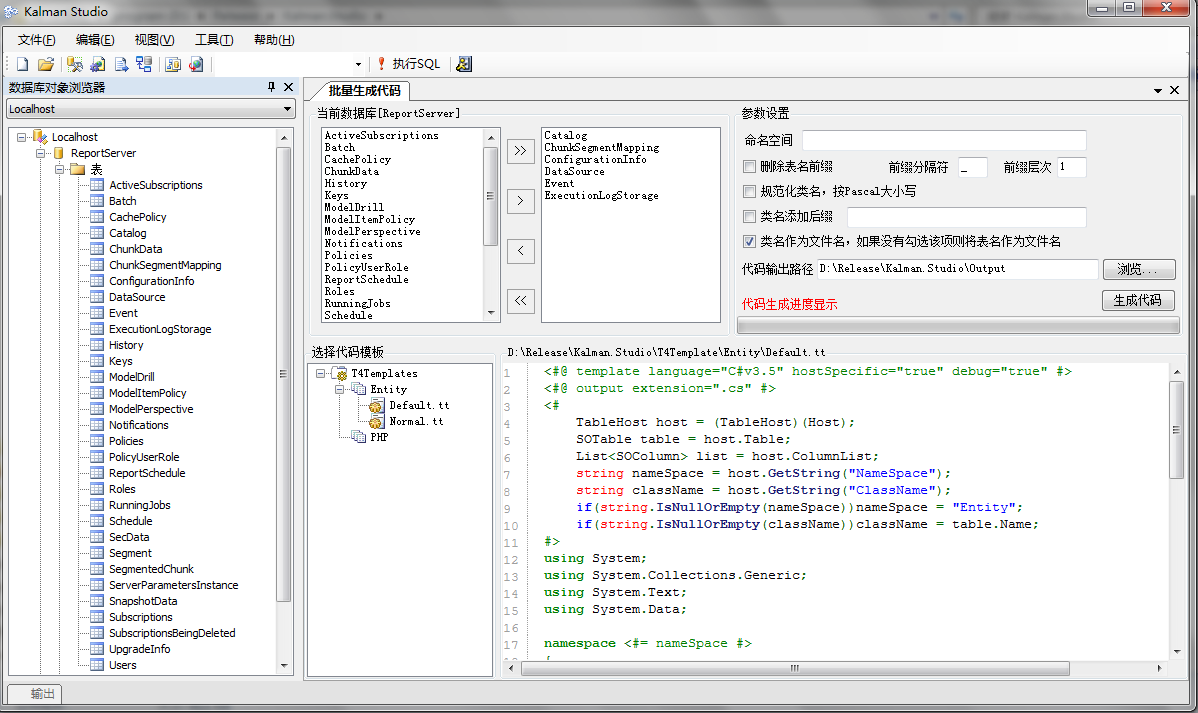Click the red exclamation execute SQL icon
The width and height of the screenshot is (1198, 713).
click(x=382, y=63)
